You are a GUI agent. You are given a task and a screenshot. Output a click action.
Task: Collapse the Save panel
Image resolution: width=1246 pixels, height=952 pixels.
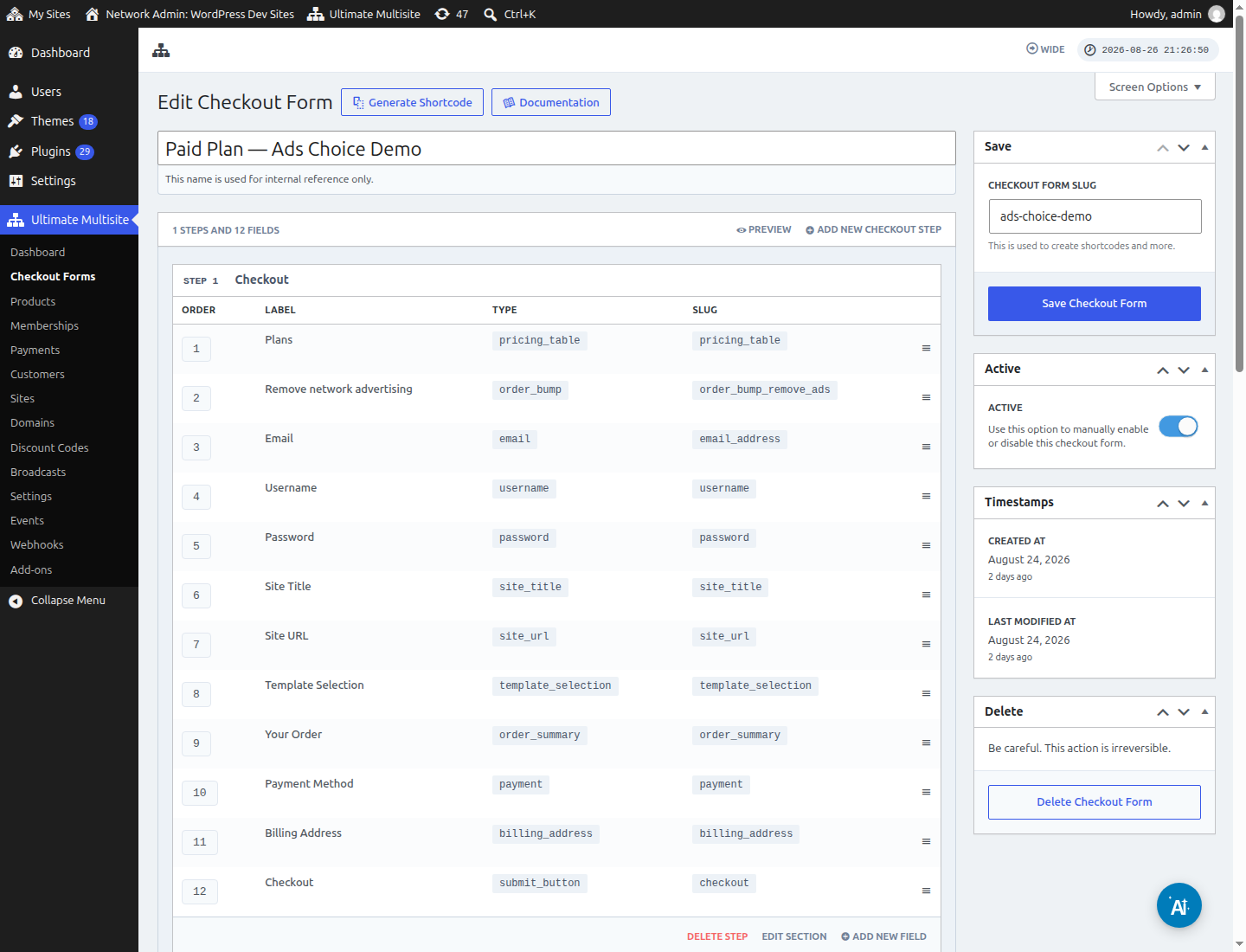(1204, 148)
